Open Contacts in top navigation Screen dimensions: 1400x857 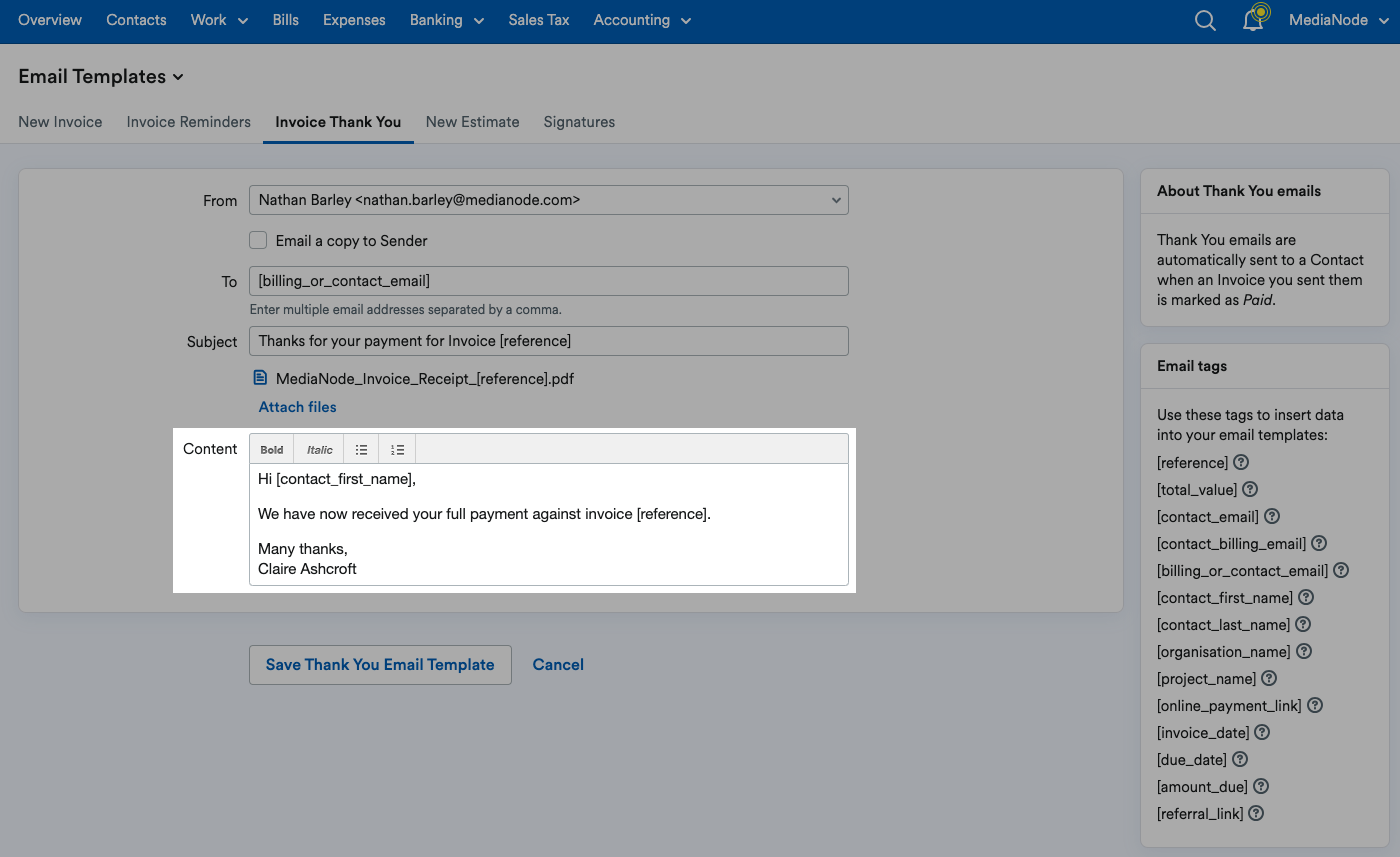click(x=136, y=20)
